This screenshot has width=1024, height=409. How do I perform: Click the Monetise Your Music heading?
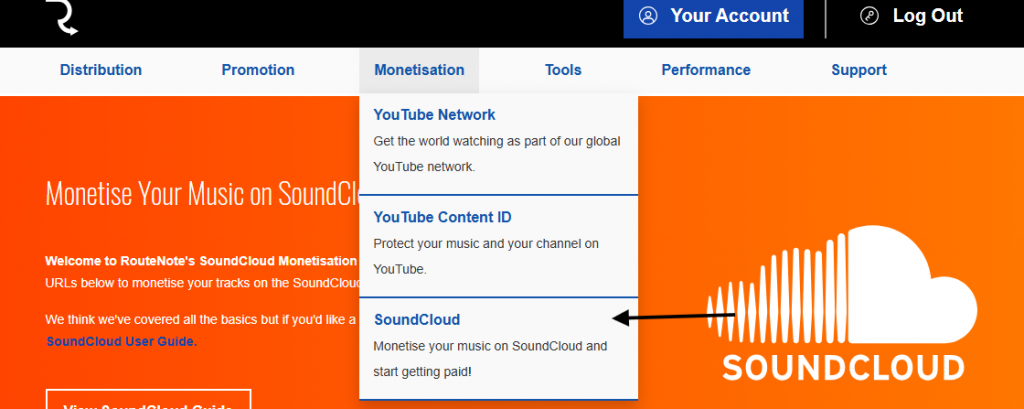tap(200, 193)
